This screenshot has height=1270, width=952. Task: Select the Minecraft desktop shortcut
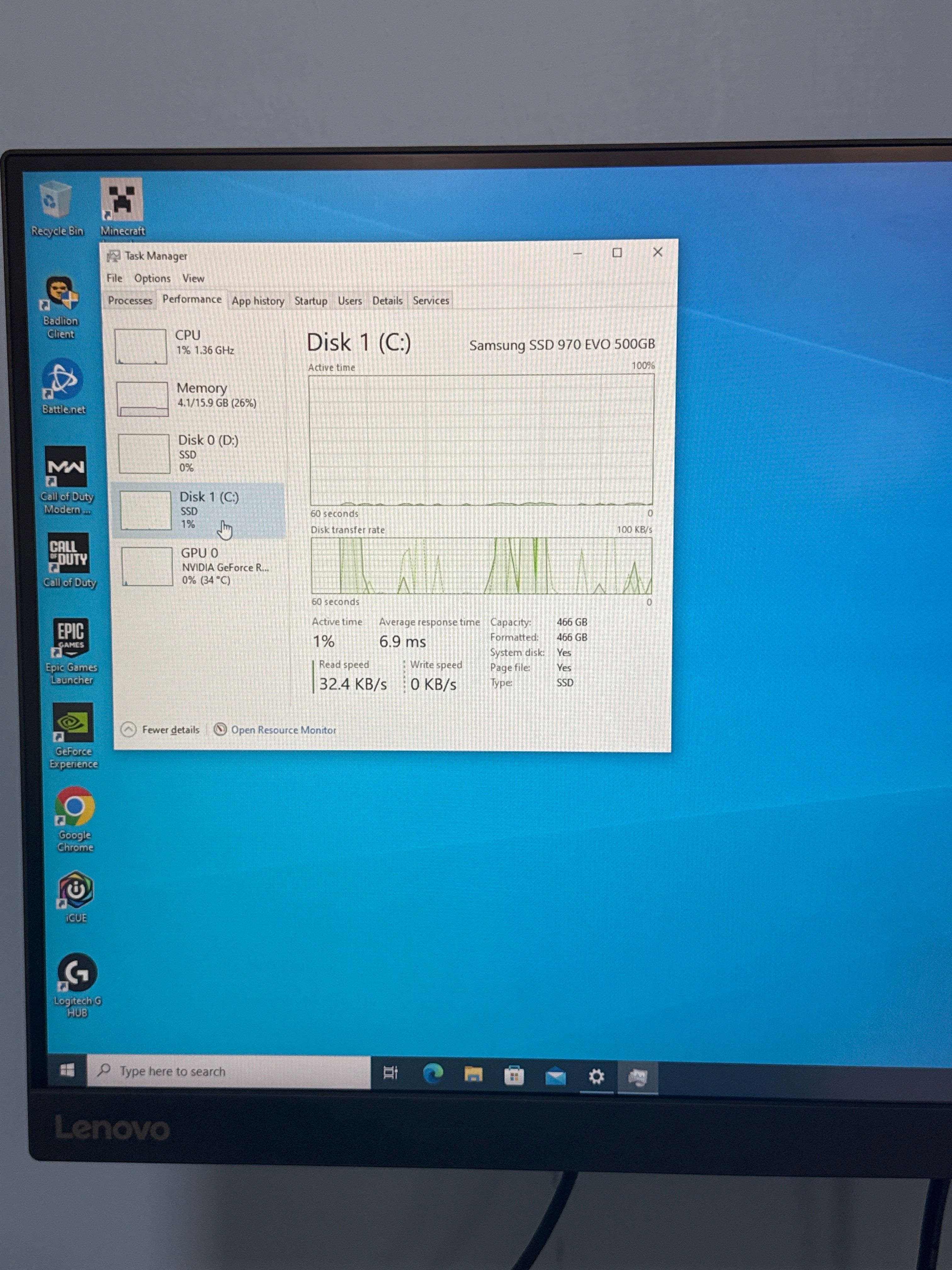pyautogui.click(x=122, y=207)
